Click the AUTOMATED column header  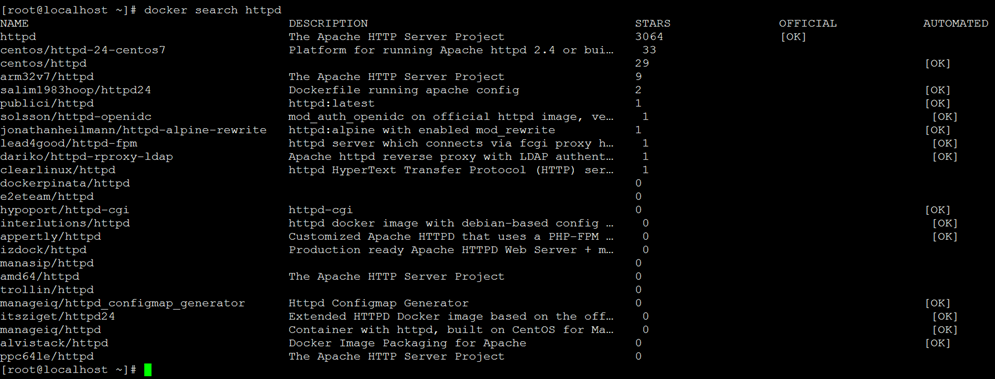[x=955, y=23]
